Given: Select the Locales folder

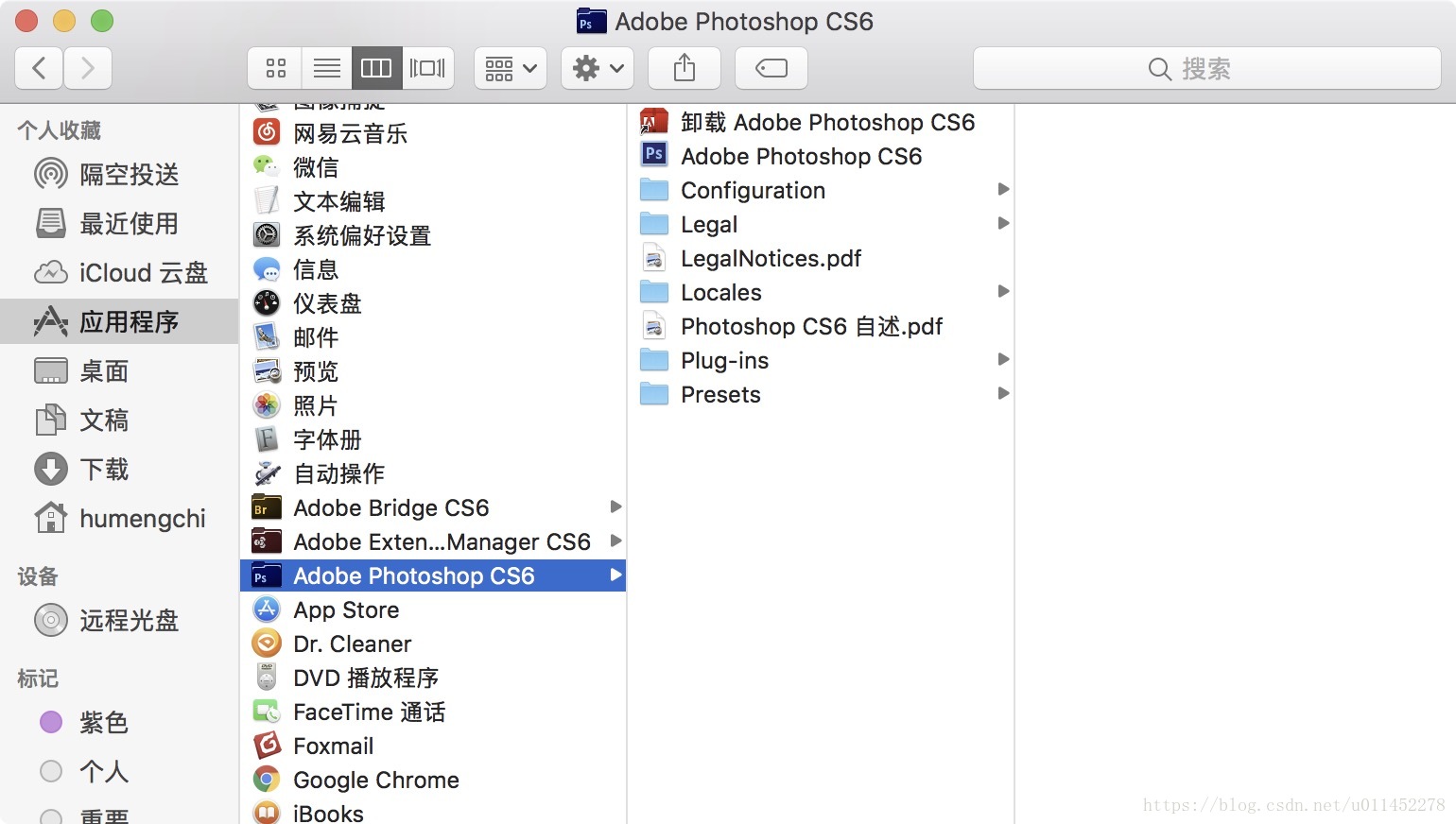Looking at the screenshot, I should coord(821,292).
